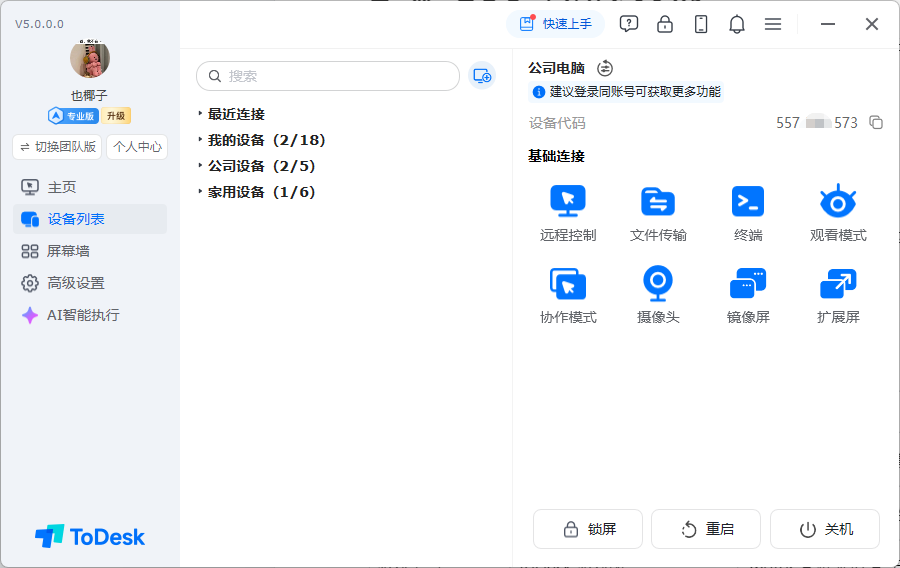Choose the 镜像屏 mirror screen icon
This screenshot has width=900, height=568.
click(x=748, y=283)
